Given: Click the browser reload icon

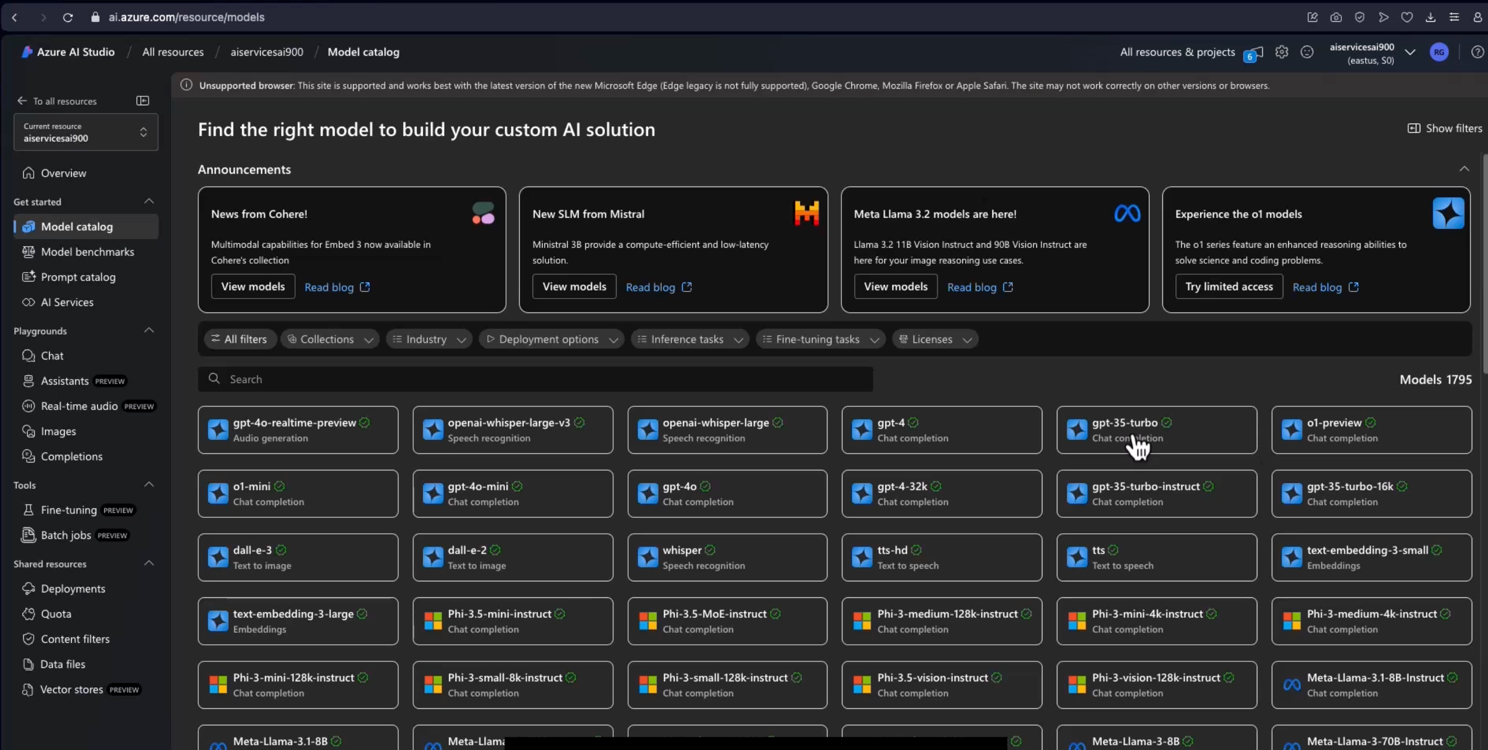Looking at the screenshot, I should (68, 17).
